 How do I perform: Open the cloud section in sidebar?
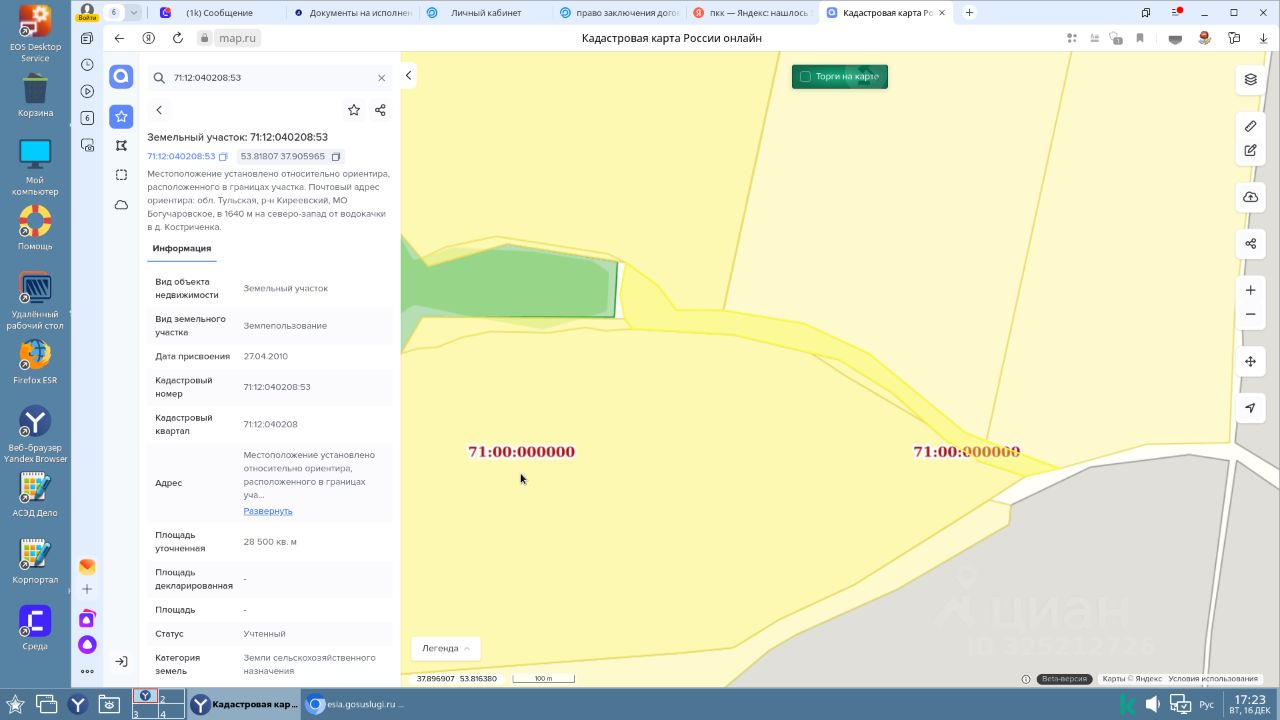[121, 204]
